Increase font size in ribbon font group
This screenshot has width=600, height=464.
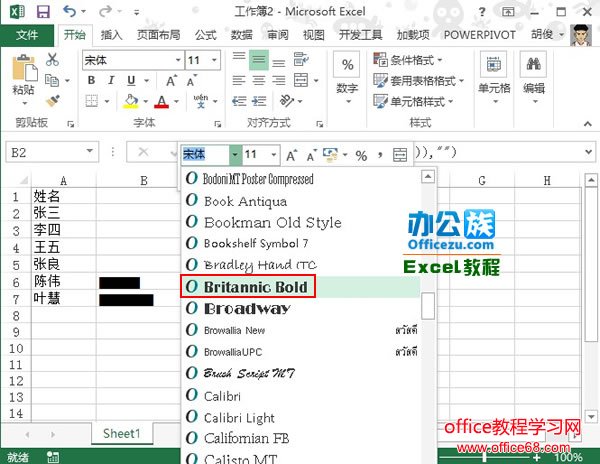point(171,81)
